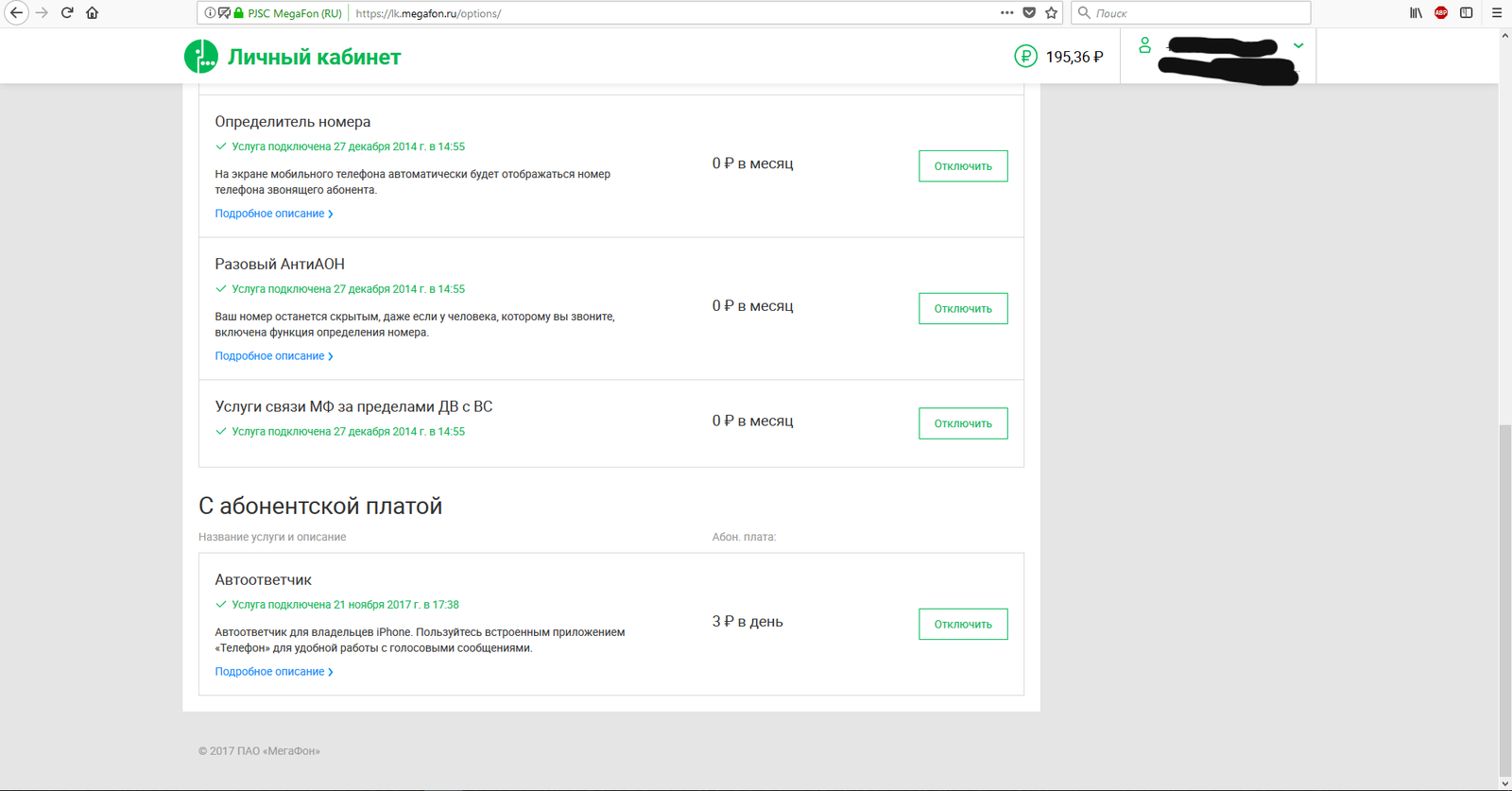The height and width of the screenshot is (791, 1512).
Task: Disable the Автоответчик service
Action: [963, 625]
